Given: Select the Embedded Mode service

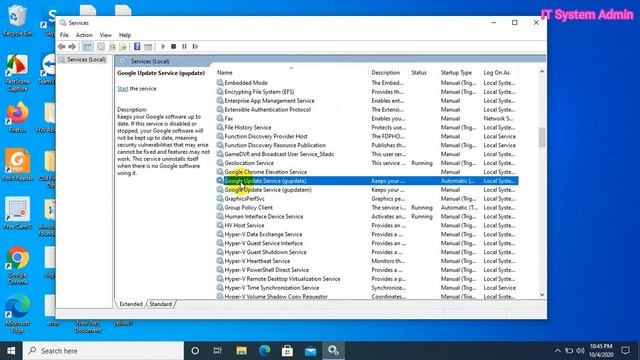Looking at the screenshot, I should (367, 83).
